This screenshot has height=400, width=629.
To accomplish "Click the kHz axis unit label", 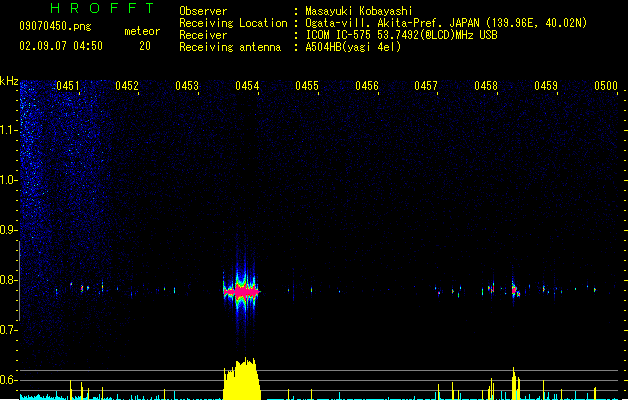I will coord(9,81).
